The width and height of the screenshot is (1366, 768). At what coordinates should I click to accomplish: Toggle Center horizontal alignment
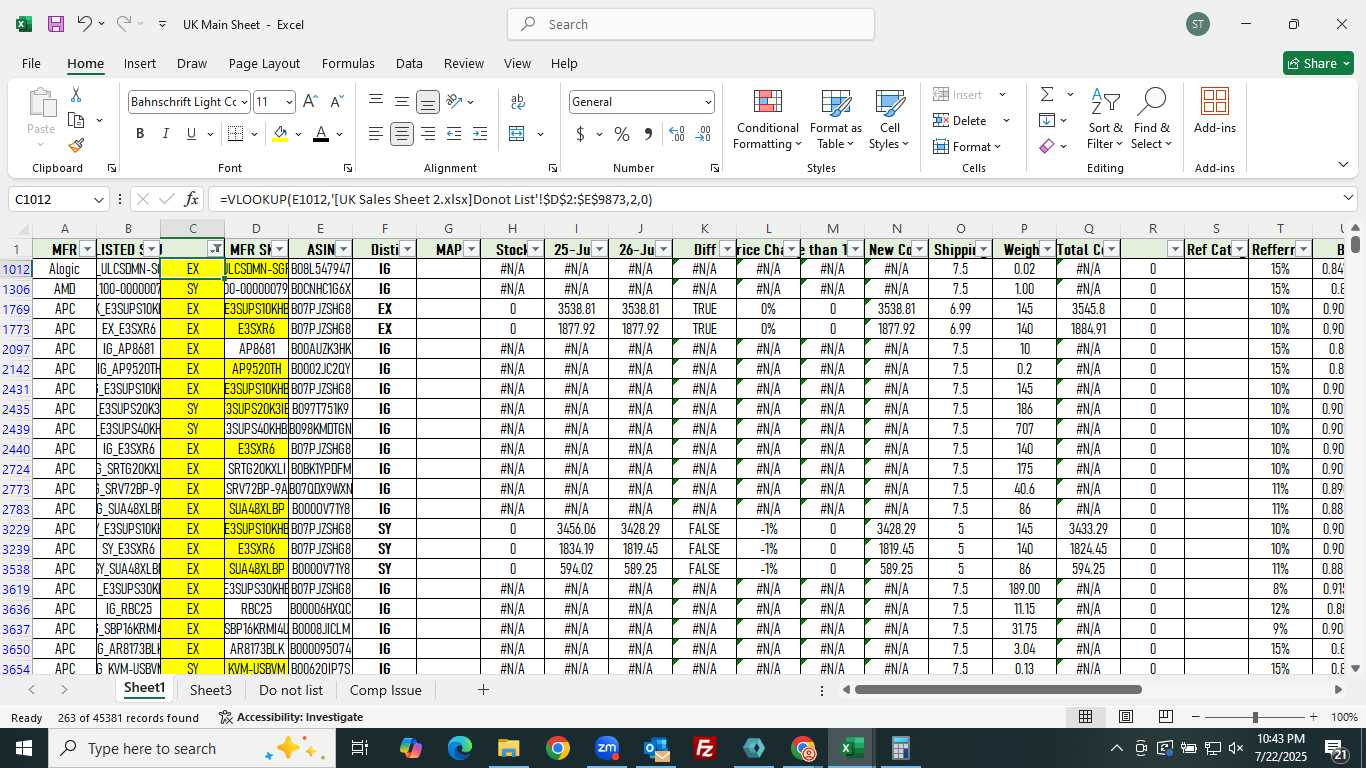point(402,134)
